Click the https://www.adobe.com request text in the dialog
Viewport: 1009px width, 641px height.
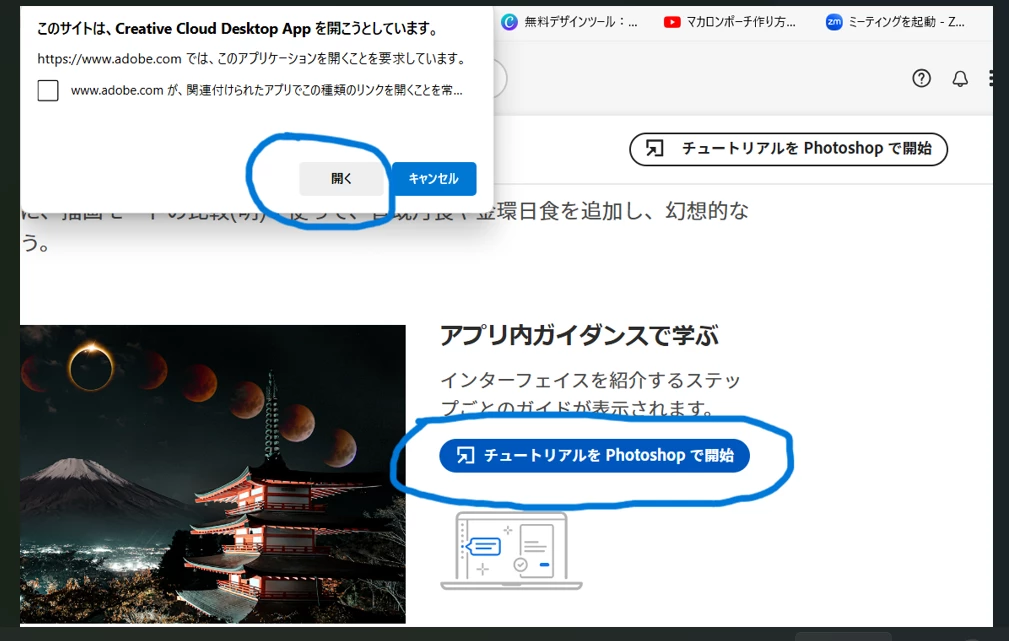(252, 59)
